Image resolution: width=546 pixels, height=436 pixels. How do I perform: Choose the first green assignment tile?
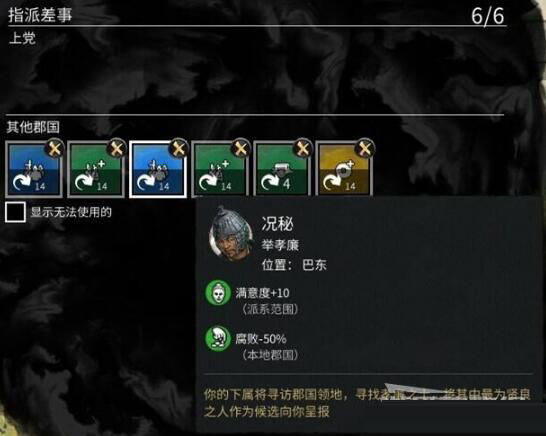tap(96, 169)
